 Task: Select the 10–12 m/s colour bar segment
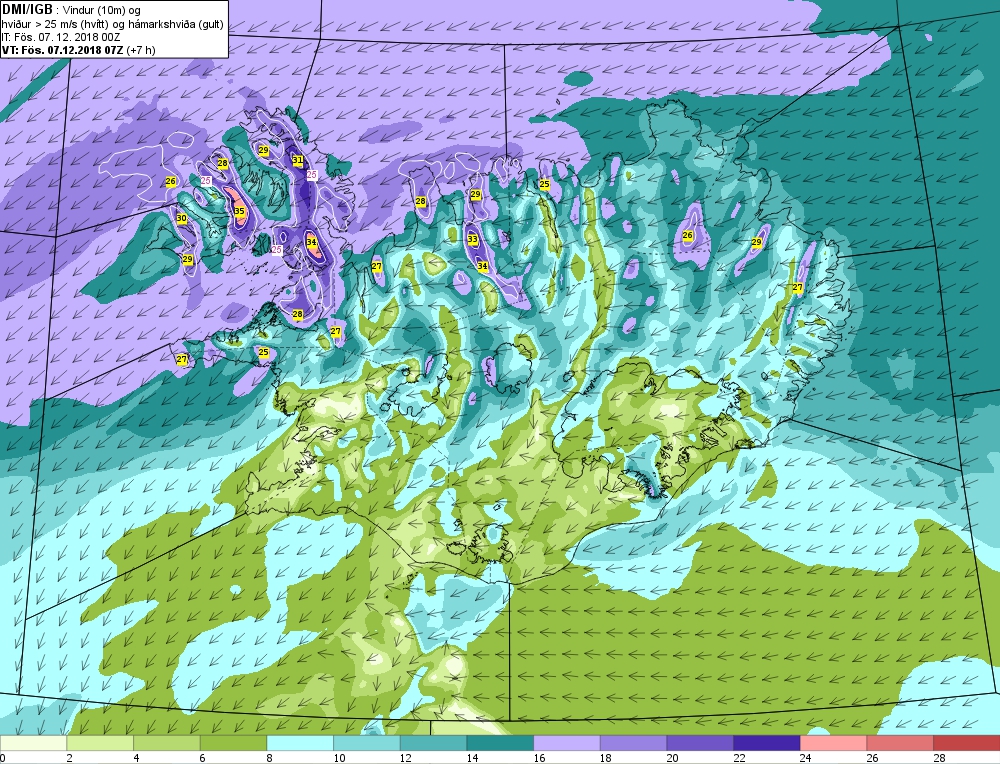[x=366, y=743]
